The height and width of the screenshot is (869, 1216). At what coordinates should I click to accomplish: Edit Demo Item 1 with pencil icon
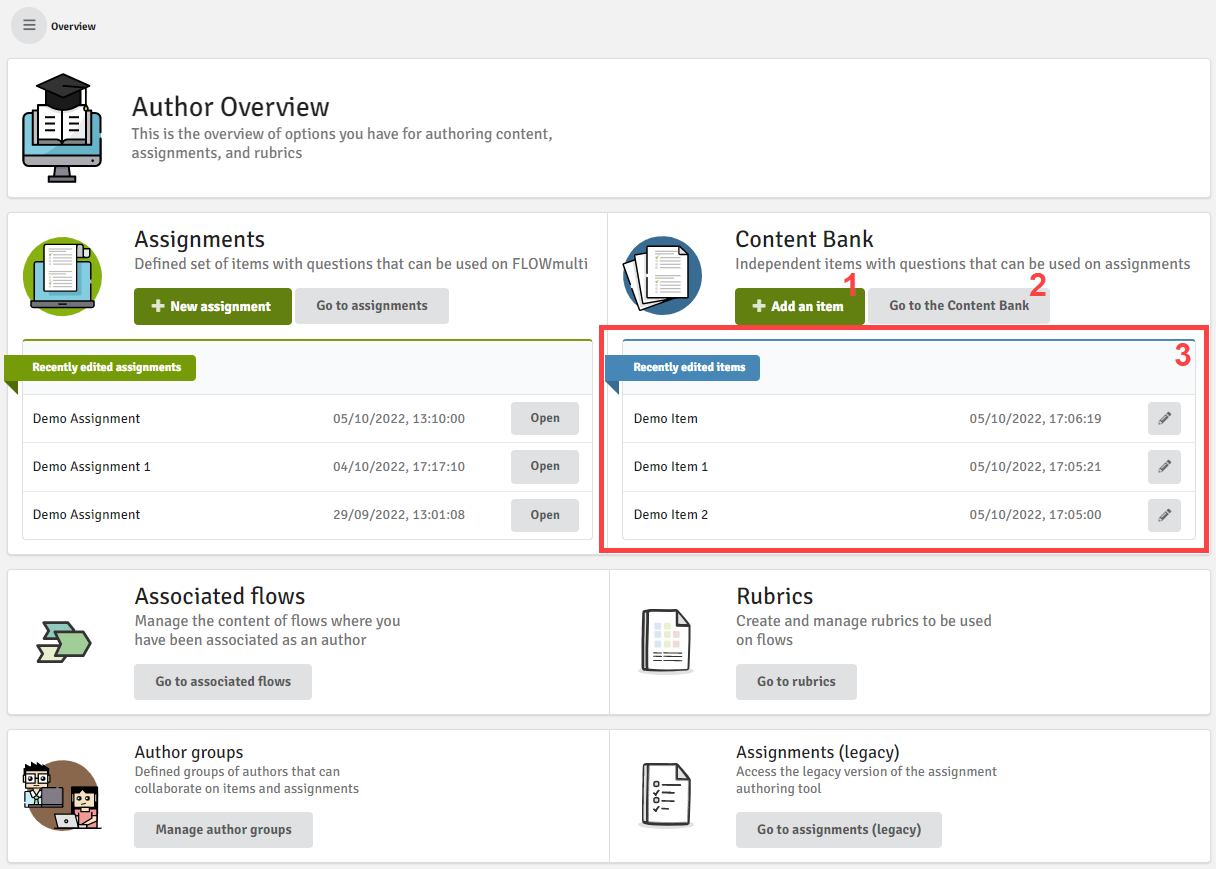click(1164, 467)
